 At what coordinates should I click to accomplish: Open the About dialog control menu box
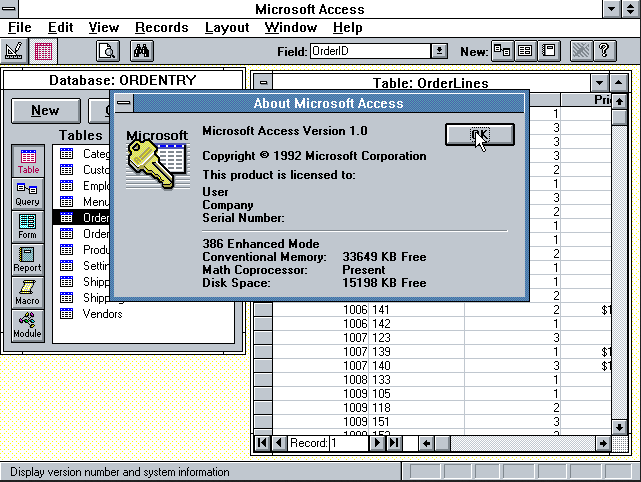(124, 103)
